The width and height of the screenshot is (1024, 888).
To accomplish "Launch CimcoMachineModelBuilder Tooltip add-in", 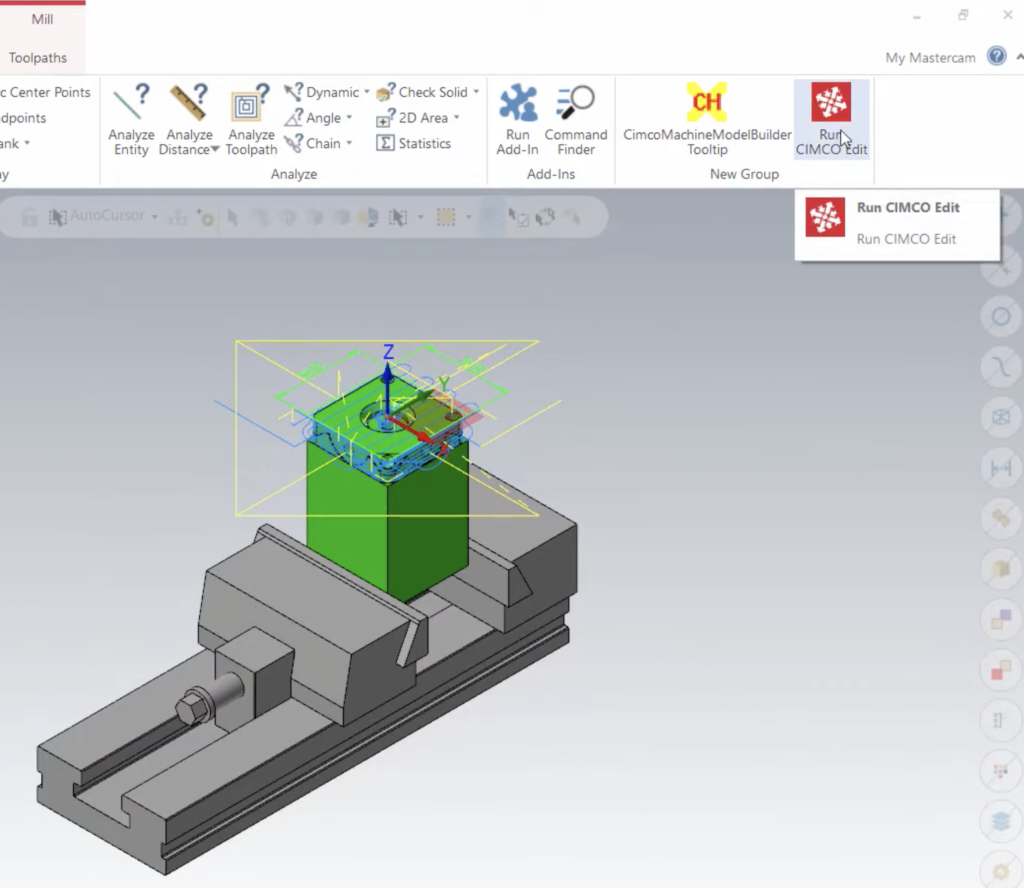I will (707, 119).
